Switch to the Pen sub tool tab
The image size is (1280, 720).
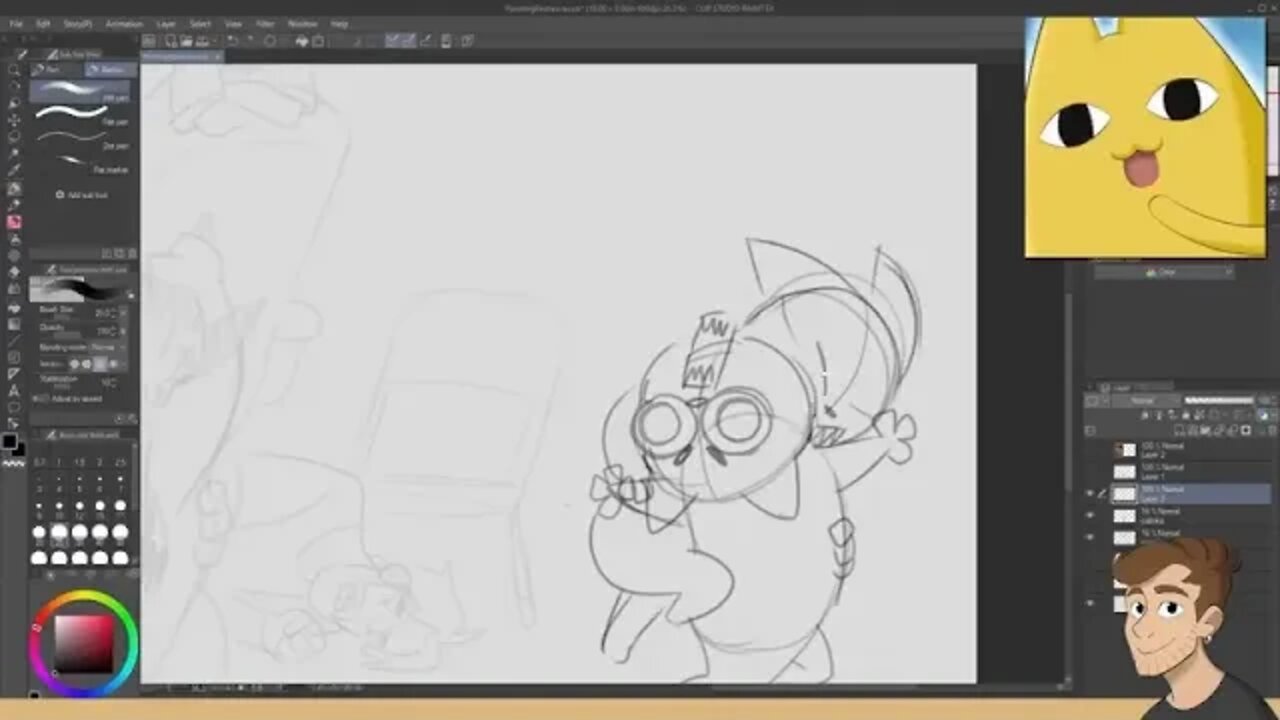[x=56, y=70]
